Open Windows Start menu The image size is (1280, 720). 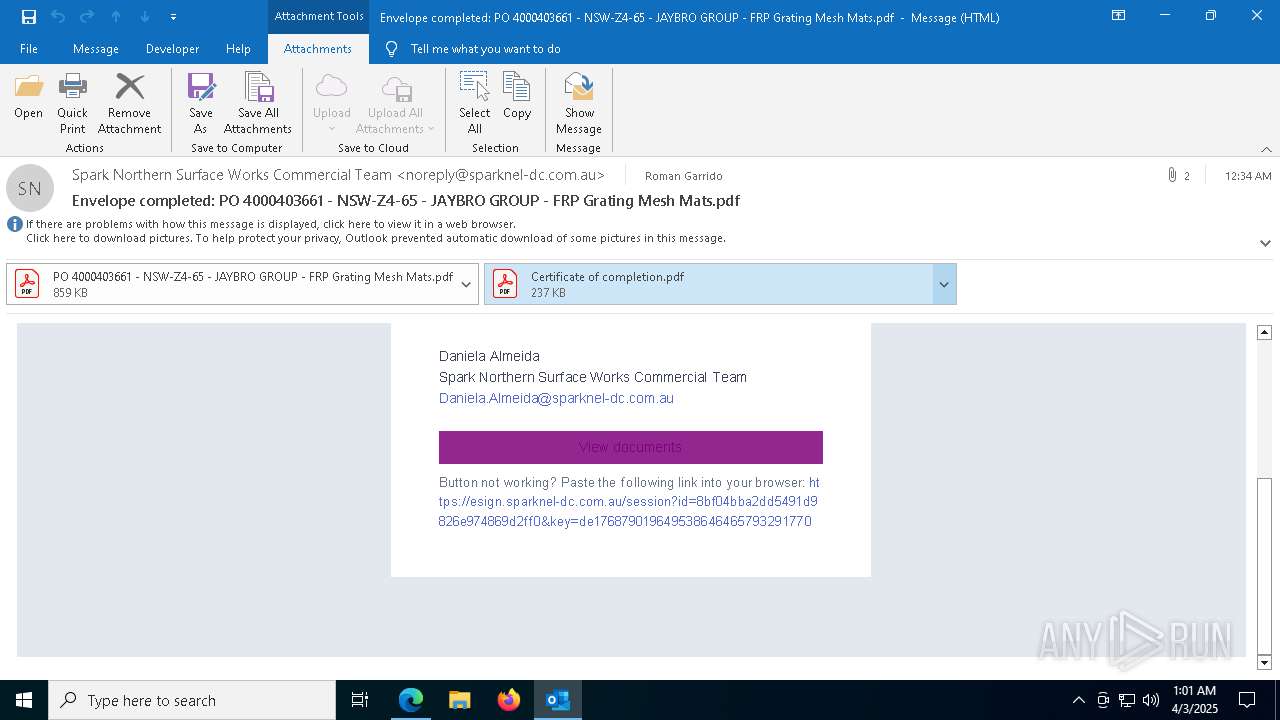pyautogui.click(x=24, y=700)
